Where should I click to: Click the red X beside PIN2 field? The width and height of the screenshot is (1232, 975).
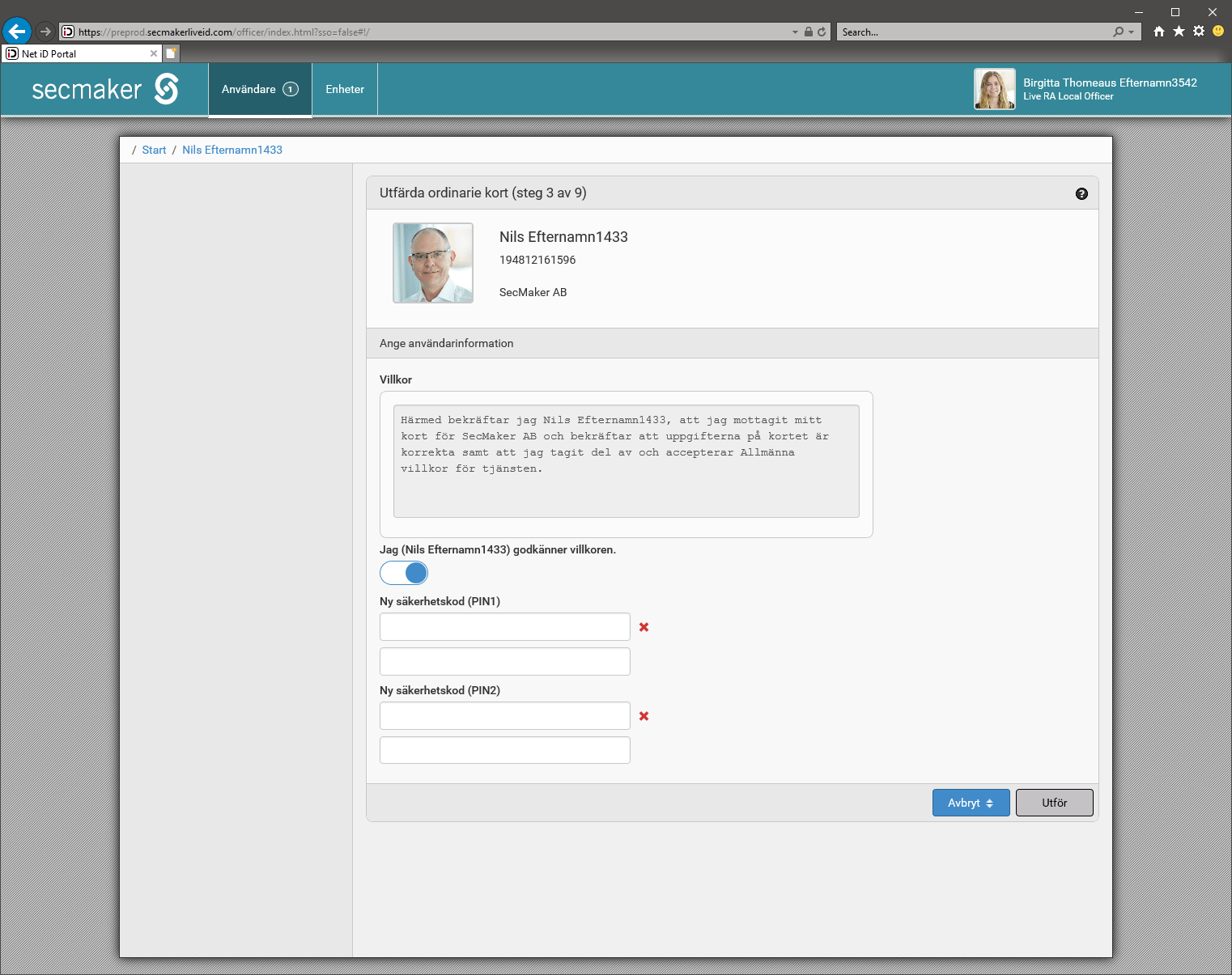pos(644,716)
